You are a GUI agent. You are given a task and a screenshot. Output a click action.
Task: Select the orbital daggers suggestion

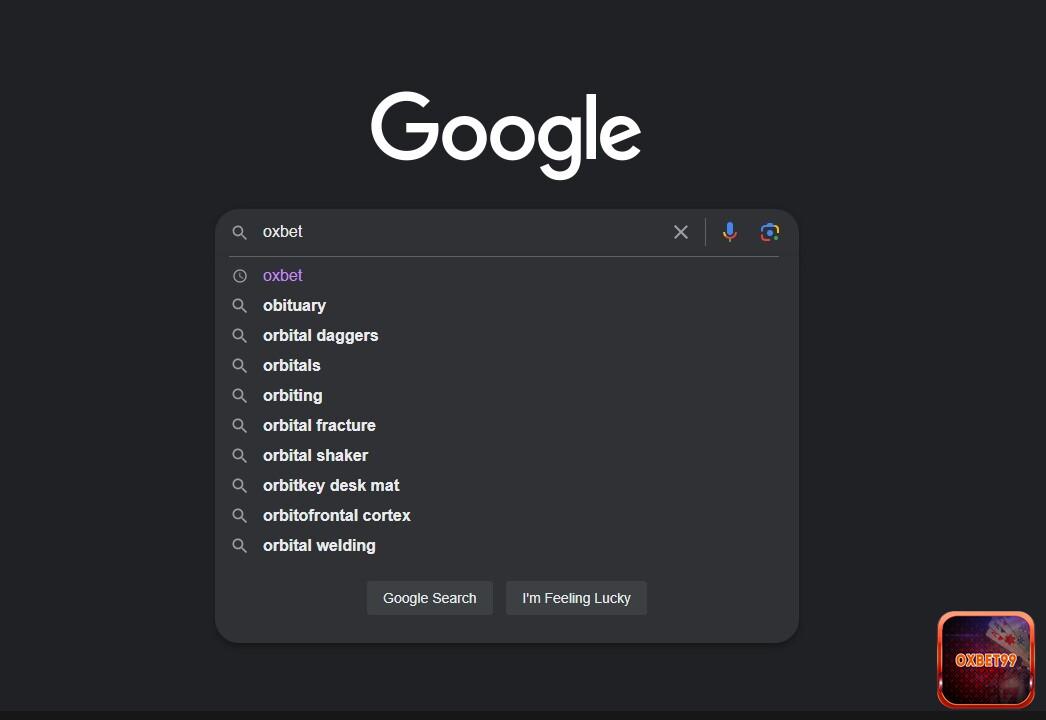click(320, 335)
